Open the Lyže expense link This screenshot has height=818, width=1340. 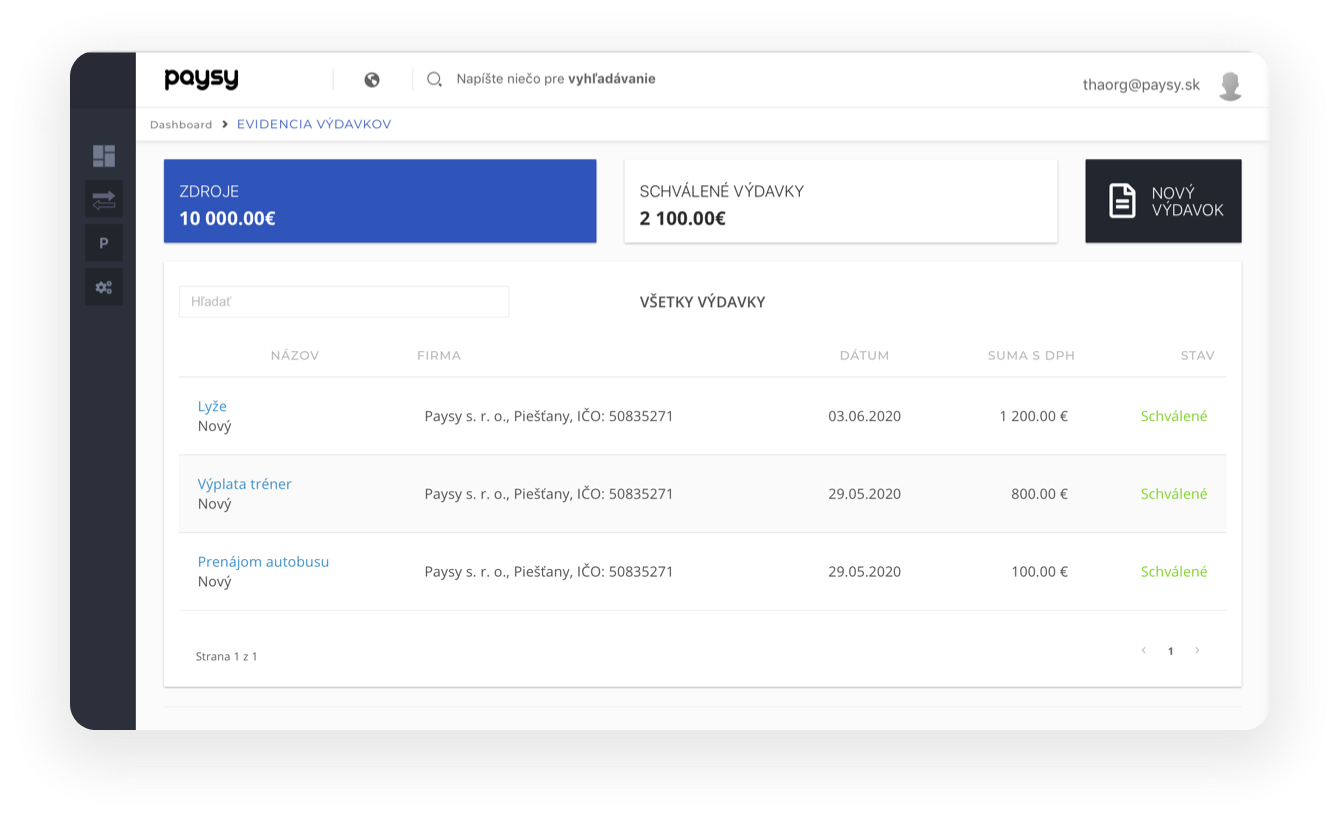point(212,406)
